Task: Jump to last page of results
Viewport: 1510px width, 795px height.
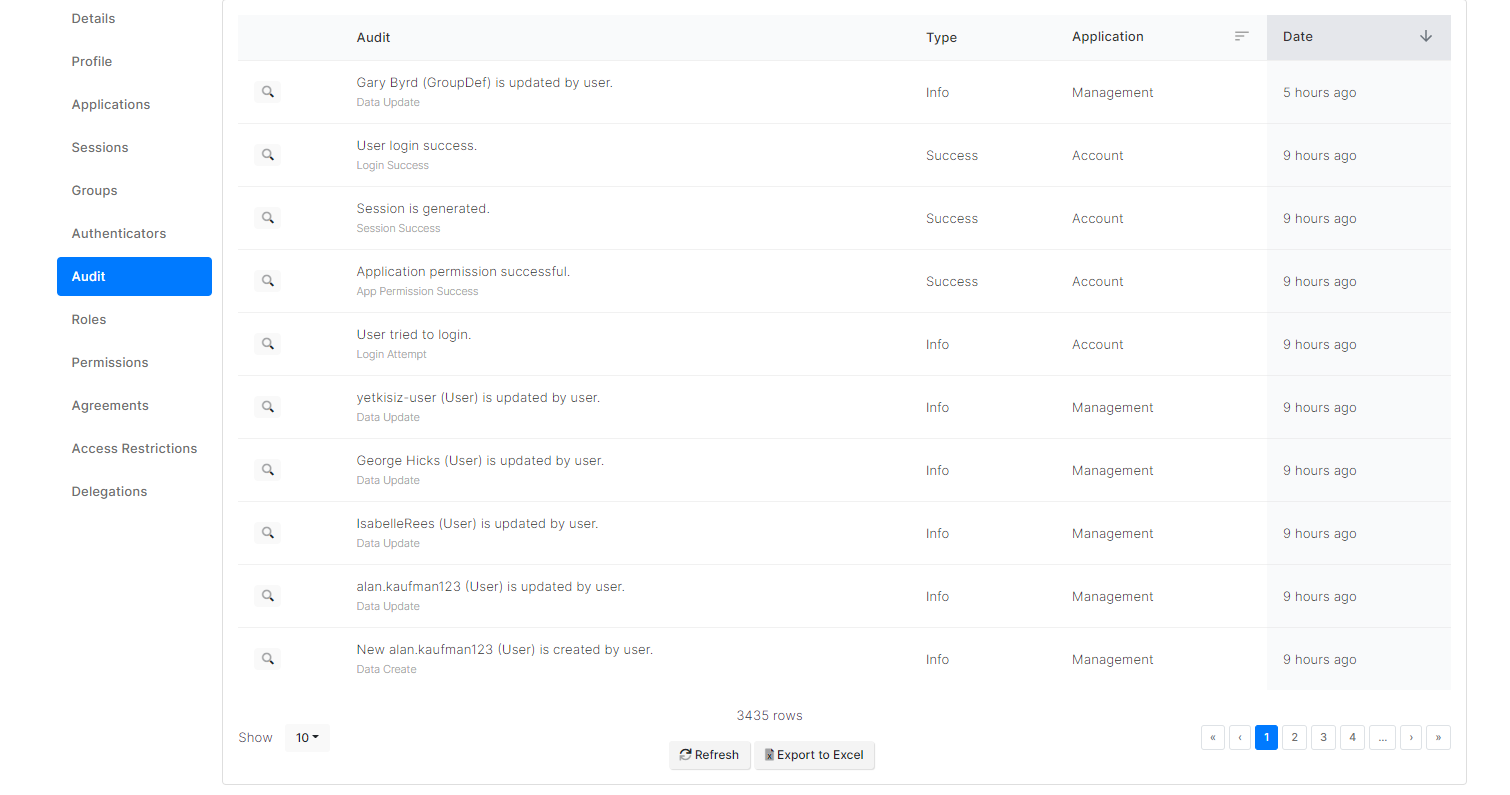Action: 1438,738
